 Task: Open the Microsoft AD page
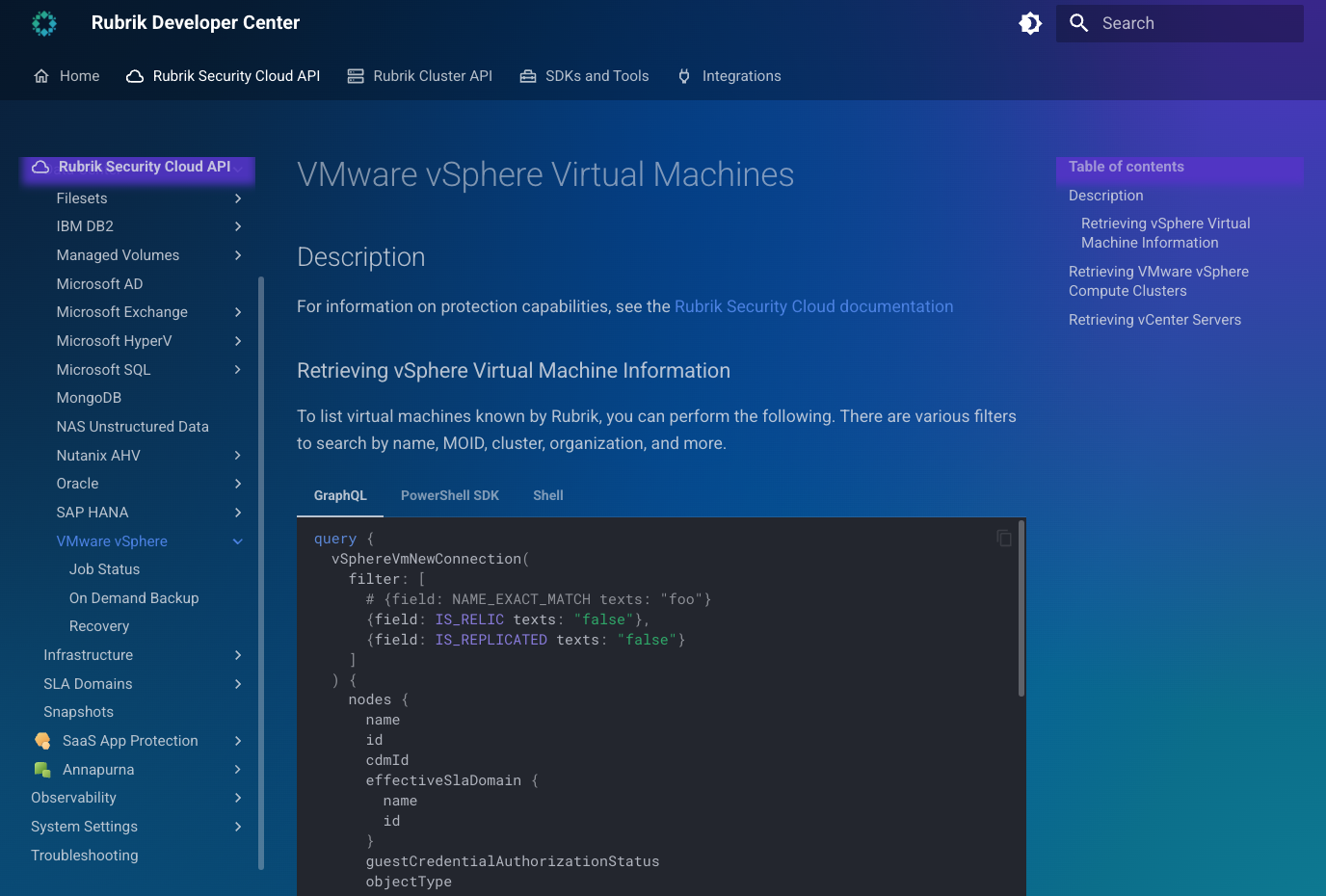(x=99, y=284)
